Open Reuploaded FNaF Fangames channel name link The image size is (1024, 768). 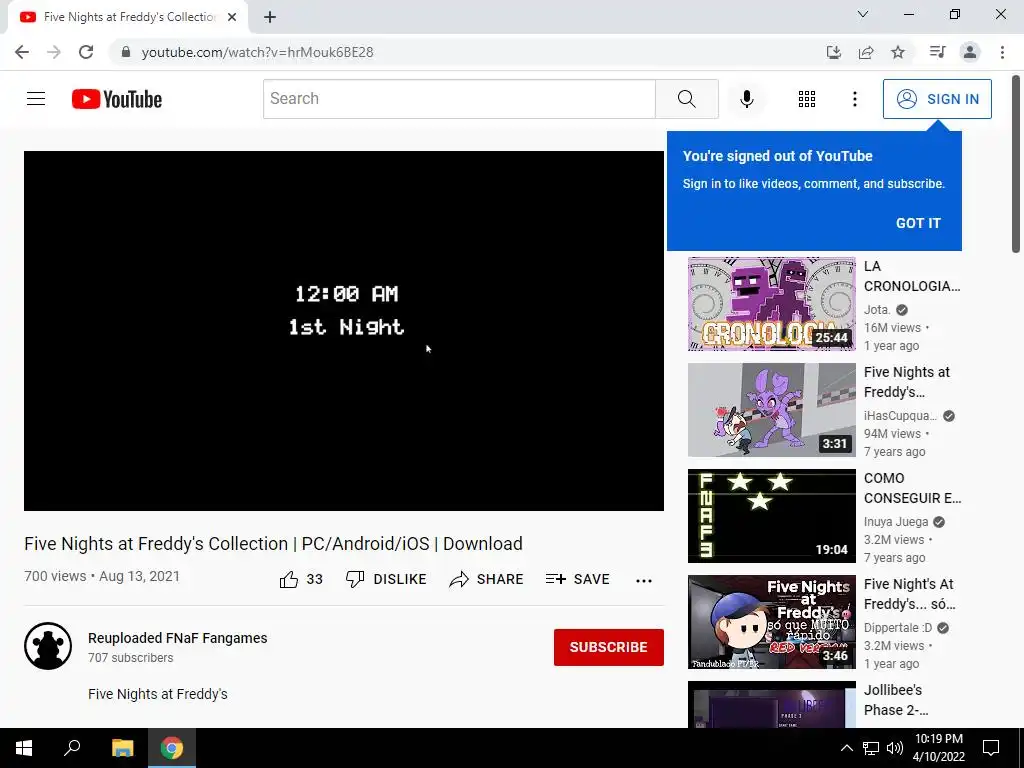coord(178,638)
